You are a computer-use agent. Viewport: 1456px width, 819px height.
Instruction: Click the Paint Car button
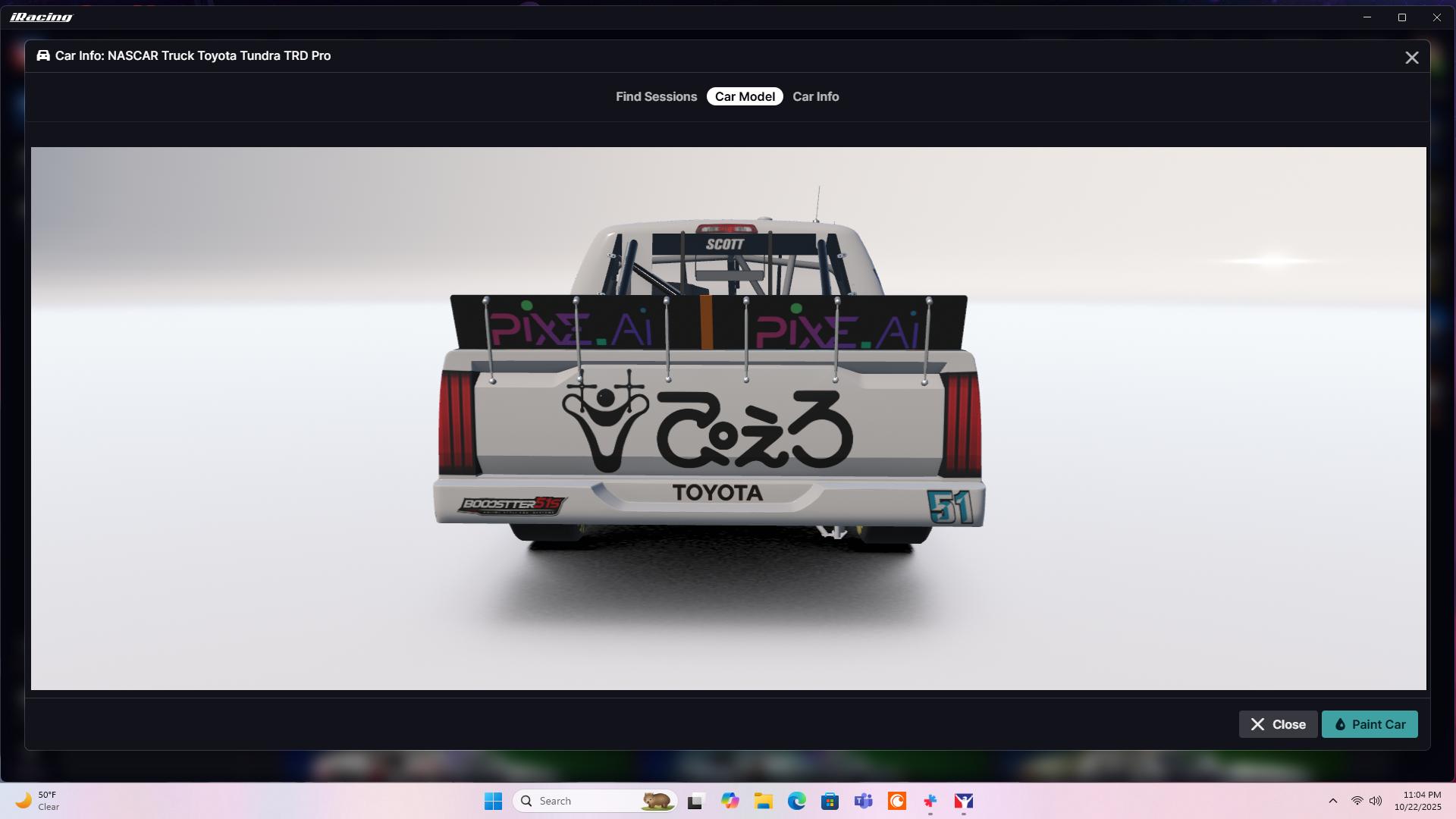pyautogui.click(x=1370, y=724)
